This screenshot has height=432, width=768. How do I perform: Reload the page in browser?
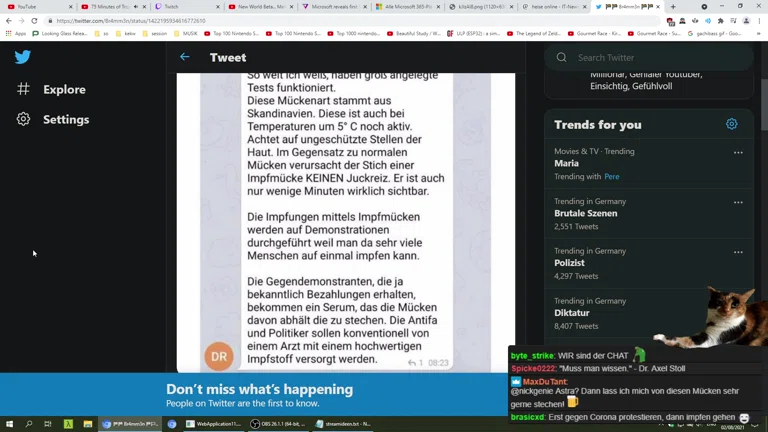(34, 20)
